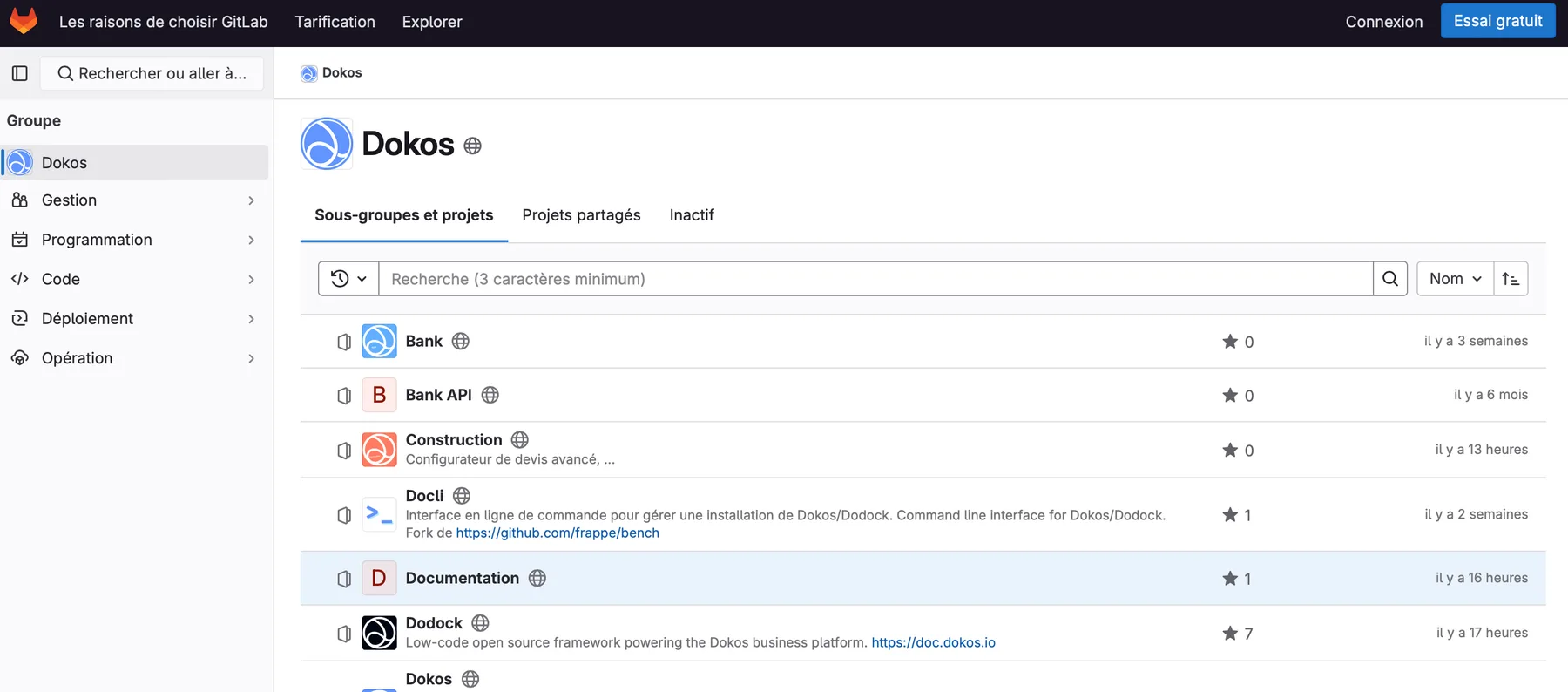This screenshot has height=692, width=1568.
Task: Click the Bank project avatar icon
Action: coord(379,342)
